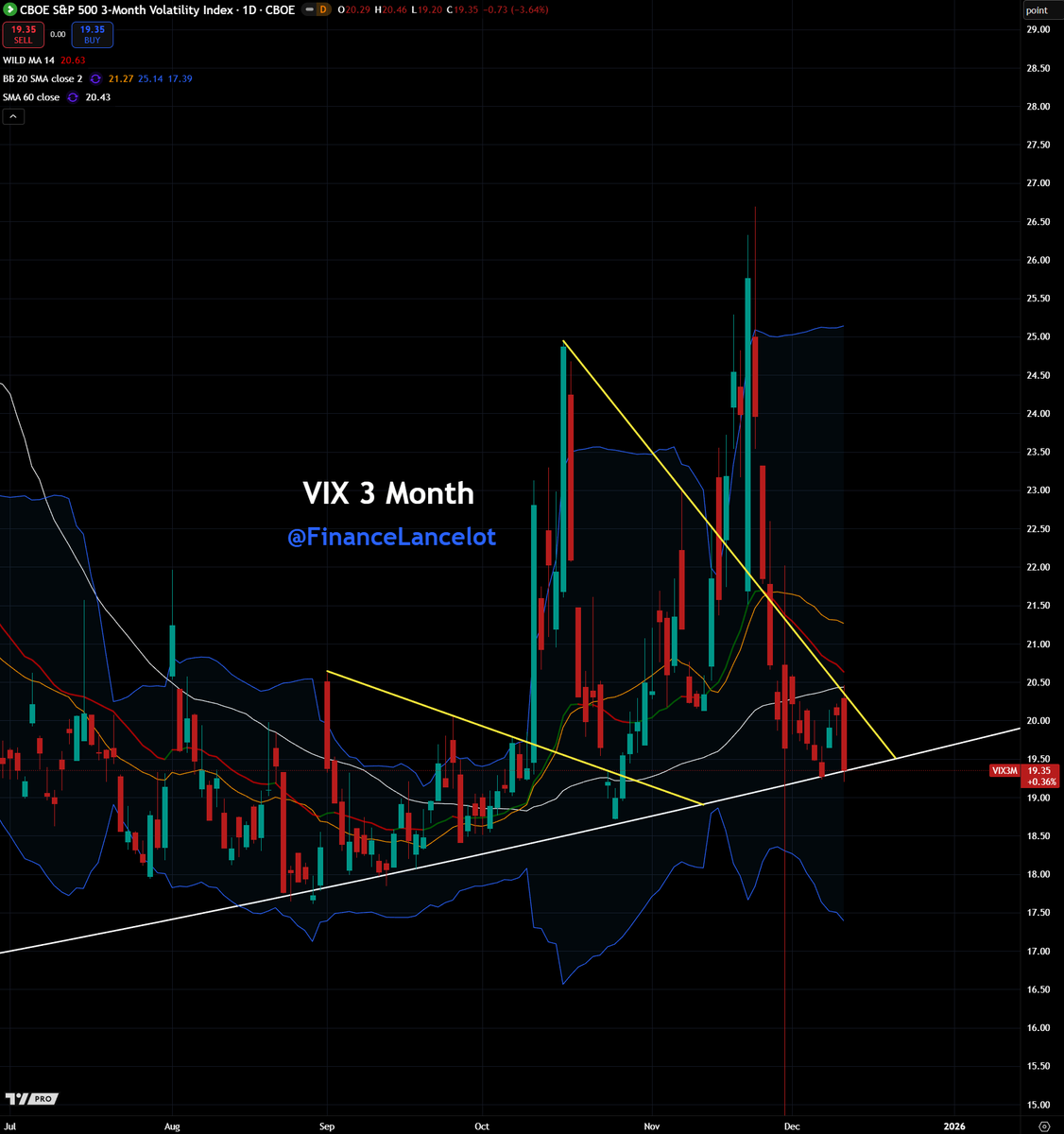
Task: Toggle visibility of the WILD MA 14 indicator
Action: pos(28,60)
